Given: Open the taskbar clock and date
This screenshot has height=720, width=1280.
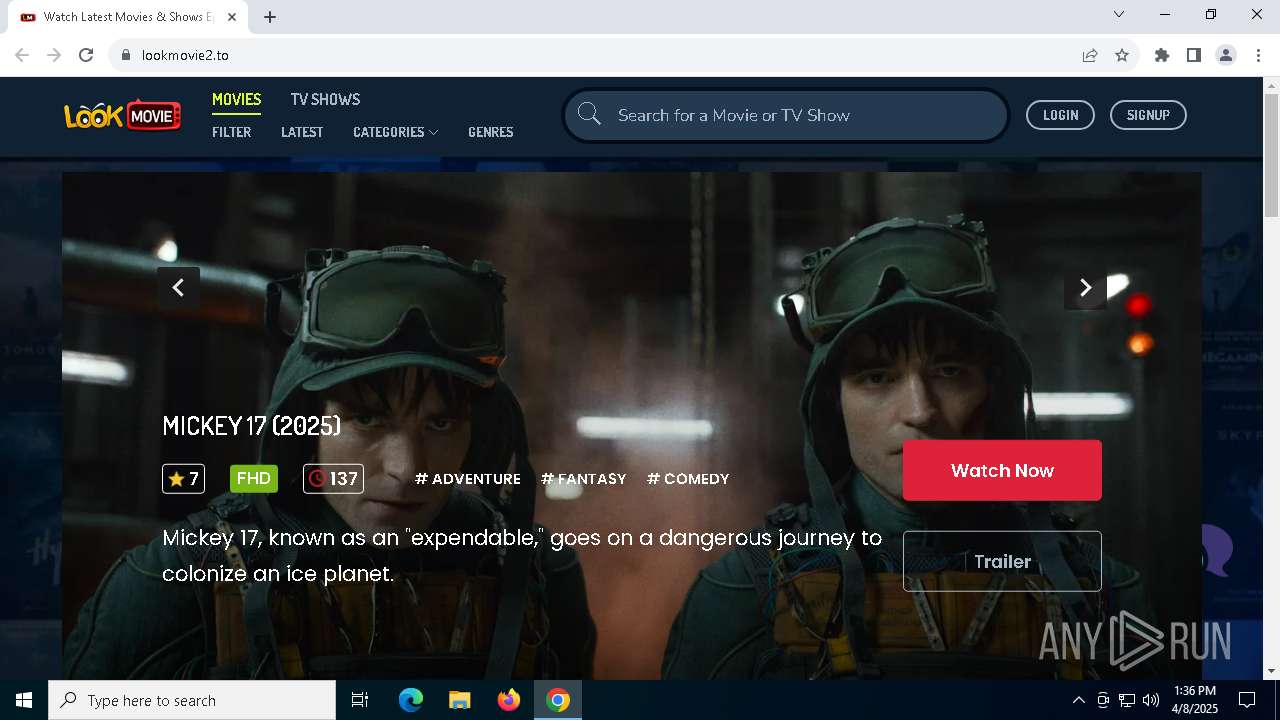Looking at the screenshot, I should [1195, 700].
